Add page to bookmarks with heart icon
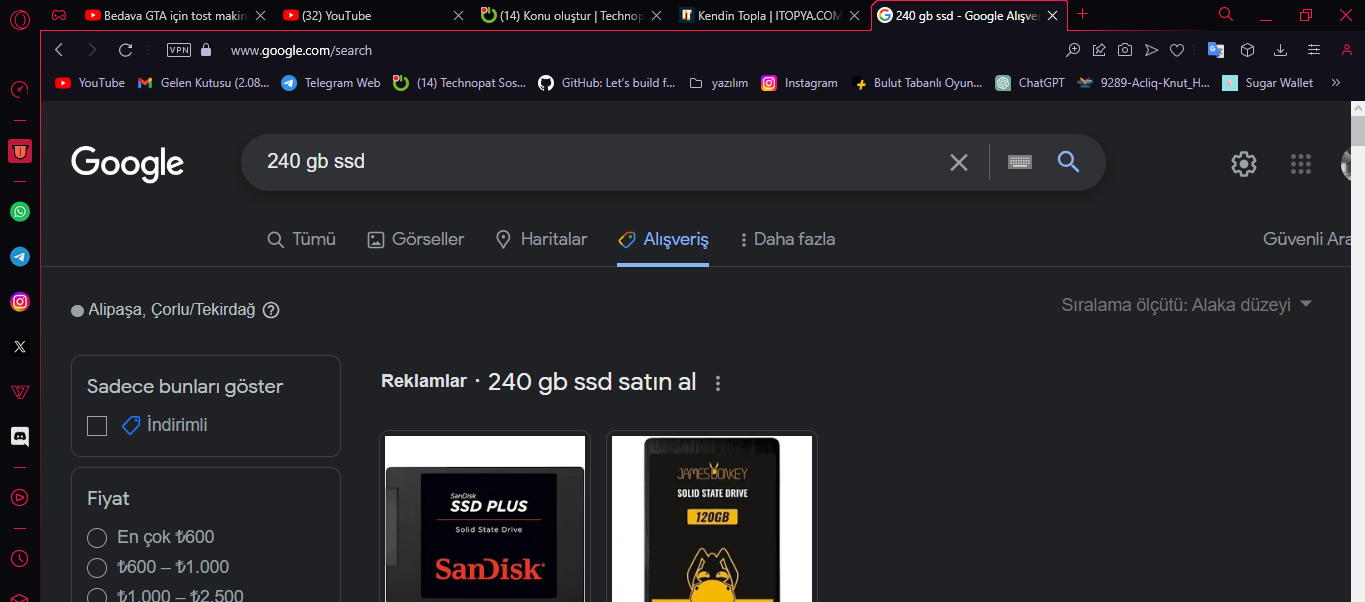The image size is (1365, 602). (x=1177, y=50)
